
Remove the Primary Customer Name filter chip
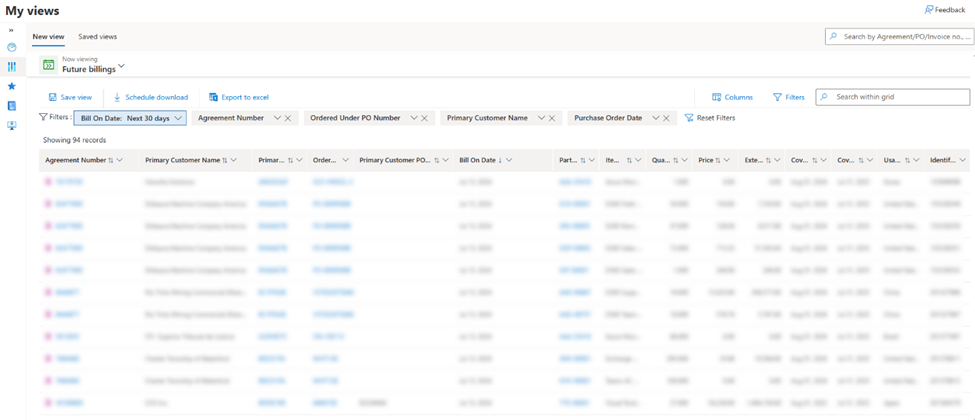552,118
